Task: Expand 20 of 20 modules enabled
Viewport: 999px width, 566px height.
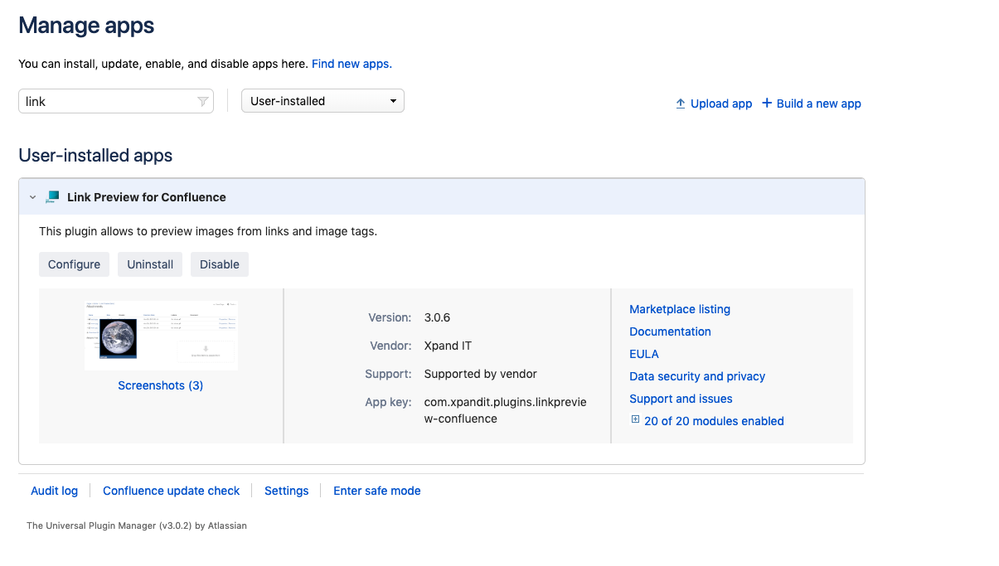Action: pos(713,421)
